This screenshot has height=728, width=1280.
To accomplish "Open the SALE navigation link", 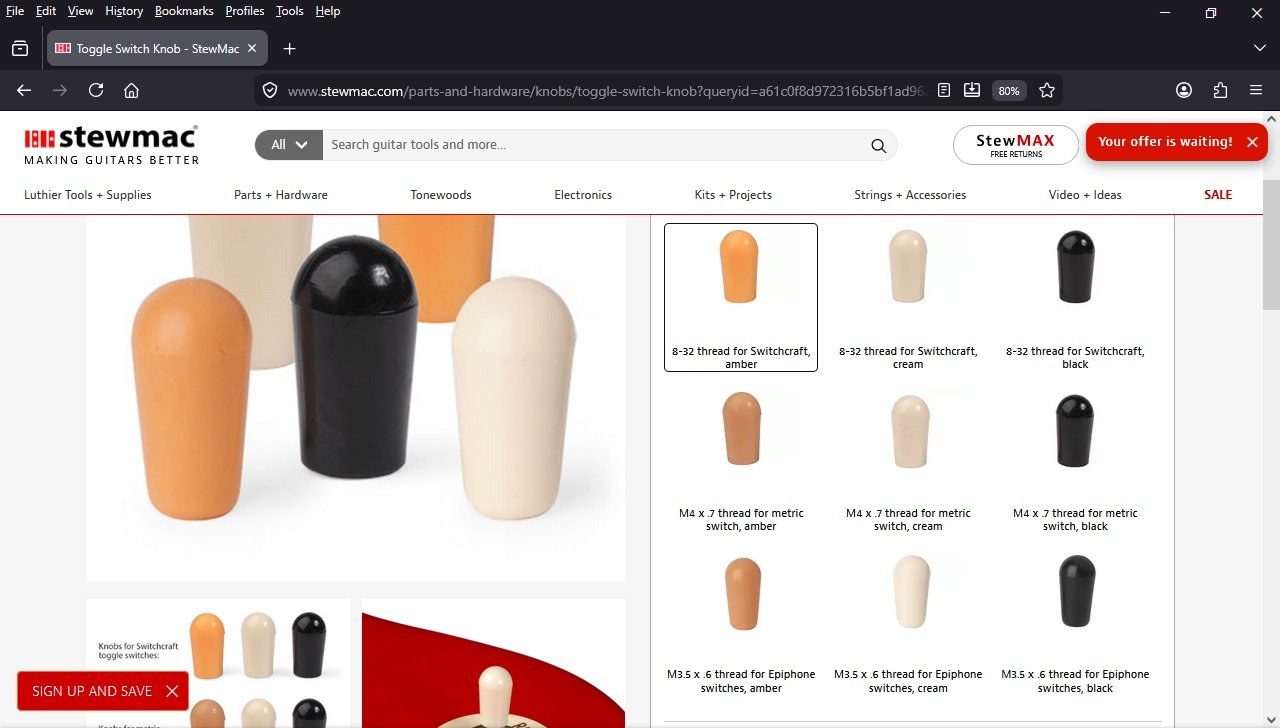I will (1218, 195).
